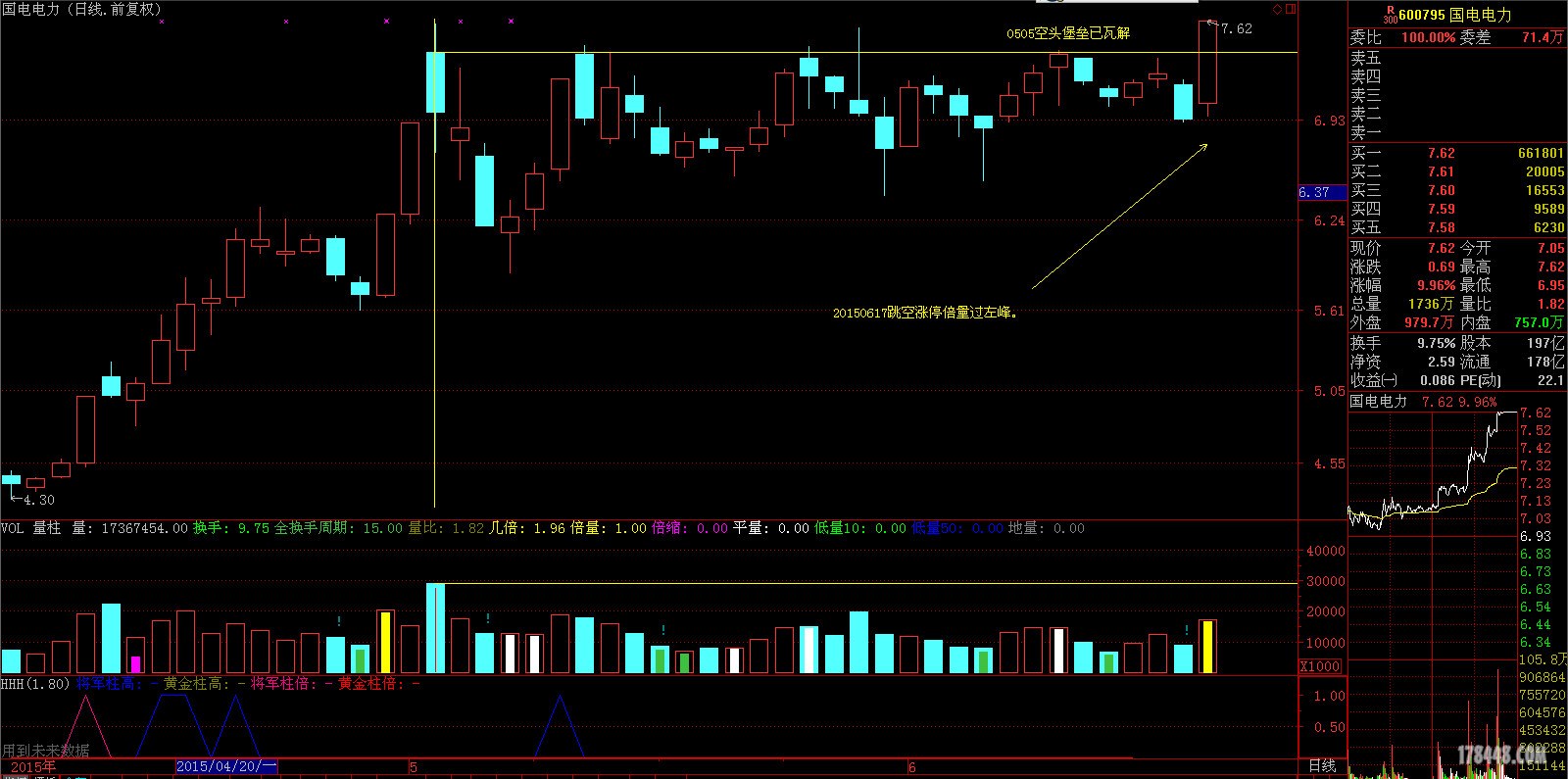Click the leftmost exclamation mark in volume pane
Viewport: 1568px width, 779px height.
[338, 620]
